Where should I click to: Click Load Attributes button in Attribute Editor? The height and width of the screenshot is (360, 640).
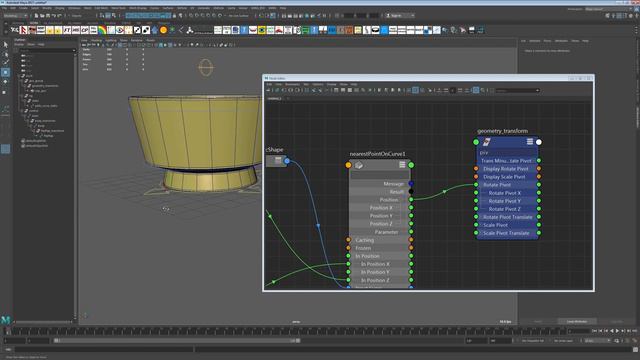coord(576,321)
